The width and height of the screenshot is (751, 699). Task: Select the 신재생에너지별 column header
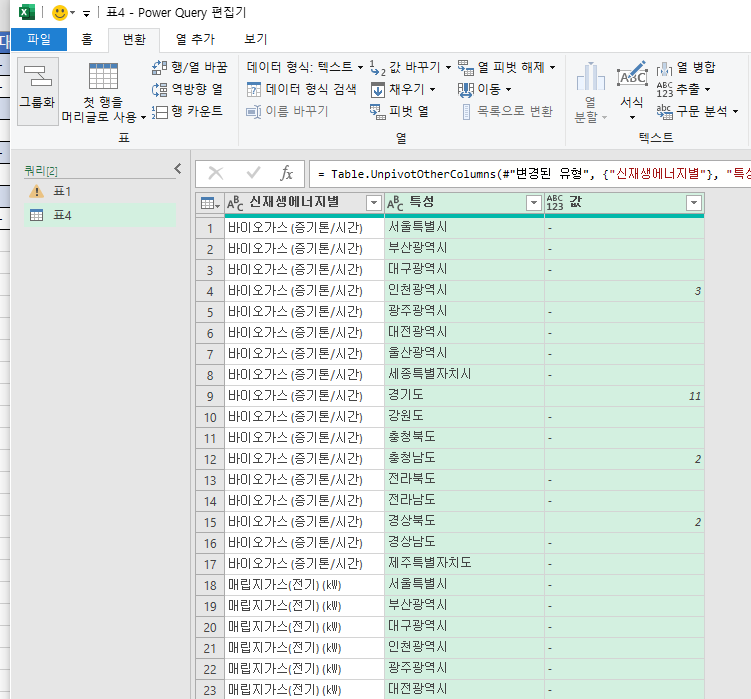pos(304,203)
